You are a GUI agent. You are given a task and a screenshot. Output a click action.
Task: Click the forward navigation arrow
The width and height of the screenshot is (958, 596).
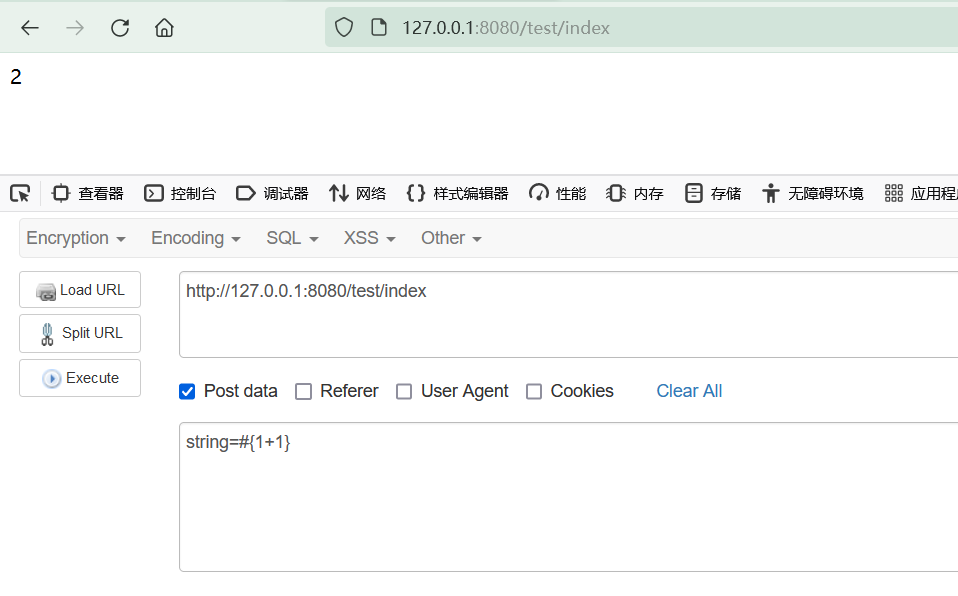(x=75, y=28)
